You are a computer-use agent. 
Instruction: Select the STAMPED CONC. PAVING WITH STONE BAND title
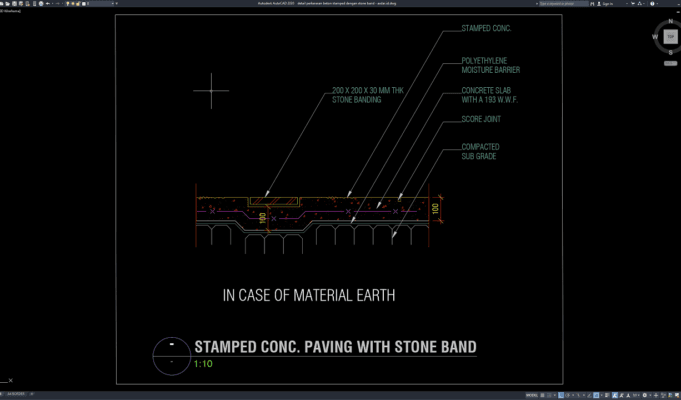pyautogui.click(x=335, y=347)
